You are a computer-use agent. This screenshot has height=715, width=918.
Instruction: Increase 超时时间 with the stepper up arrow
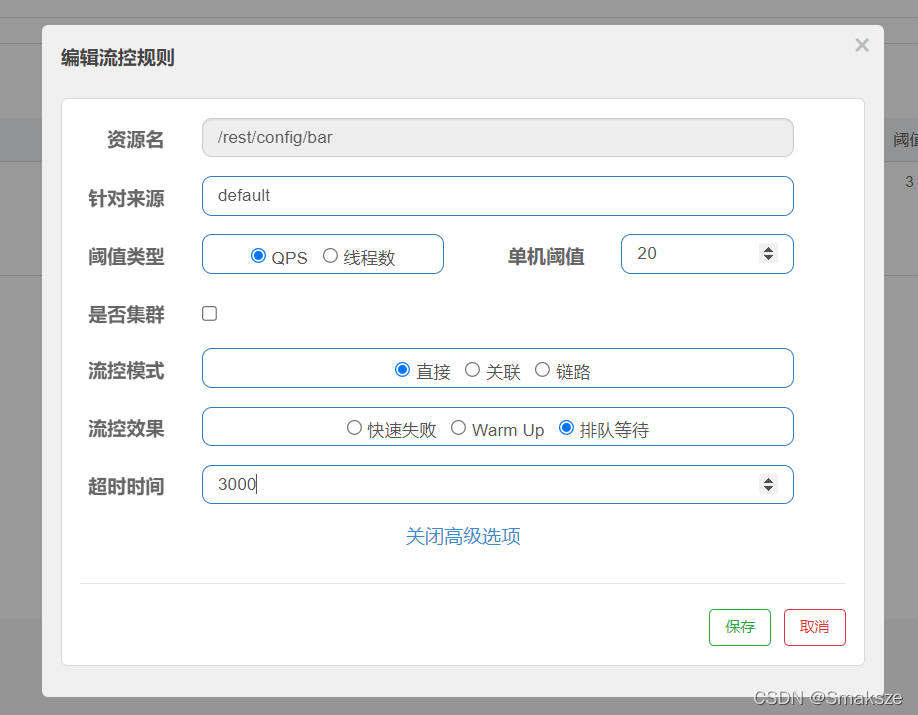coord(769,479)
